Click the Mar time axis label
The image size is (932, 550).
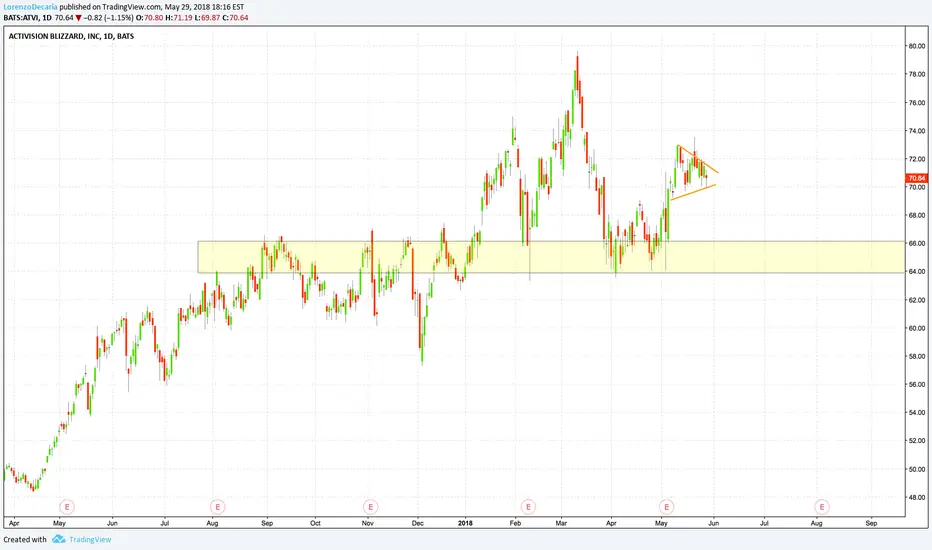click(561, 523)
